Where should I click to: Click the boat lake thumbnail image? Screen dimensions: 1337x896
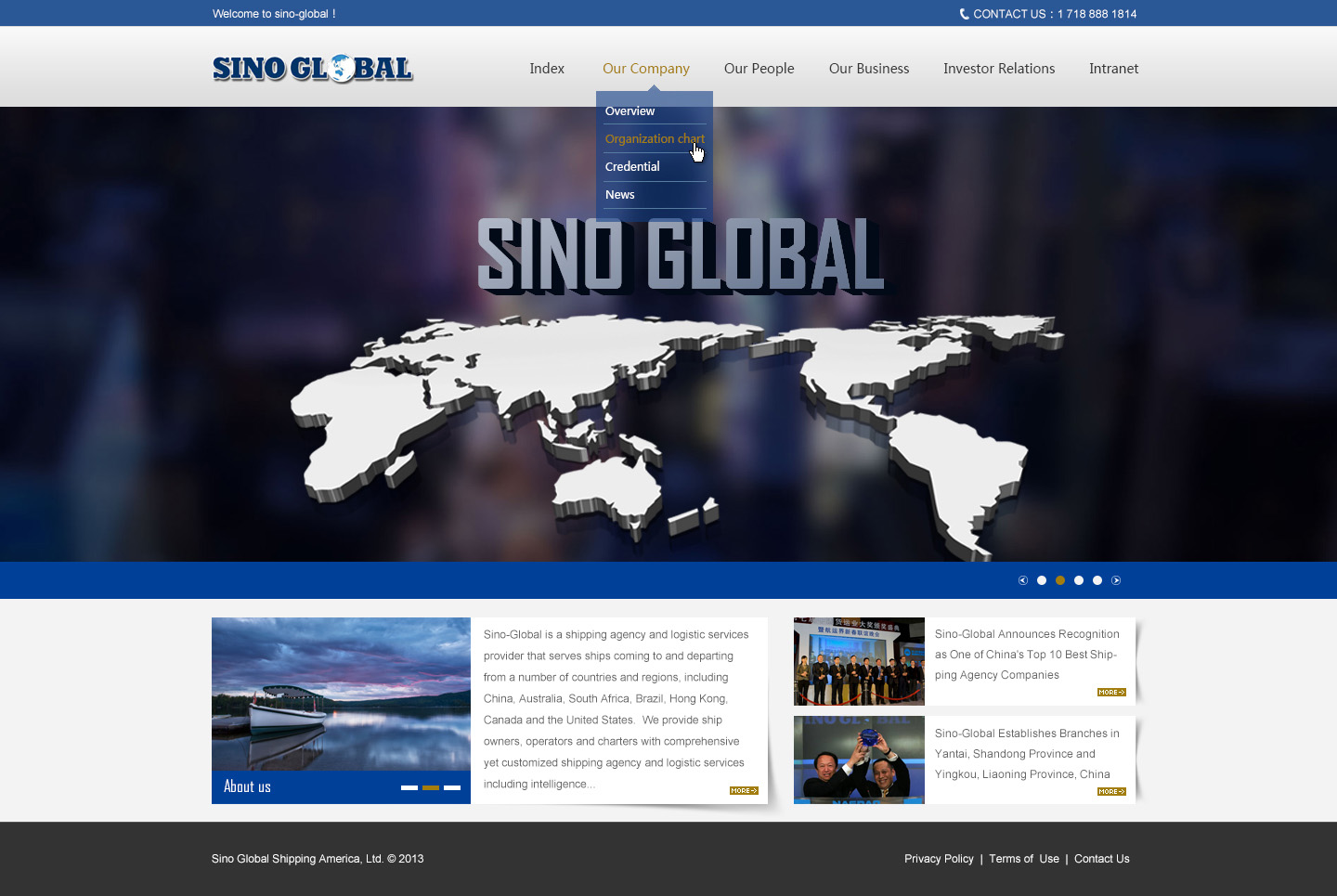(x=341, y=694)
